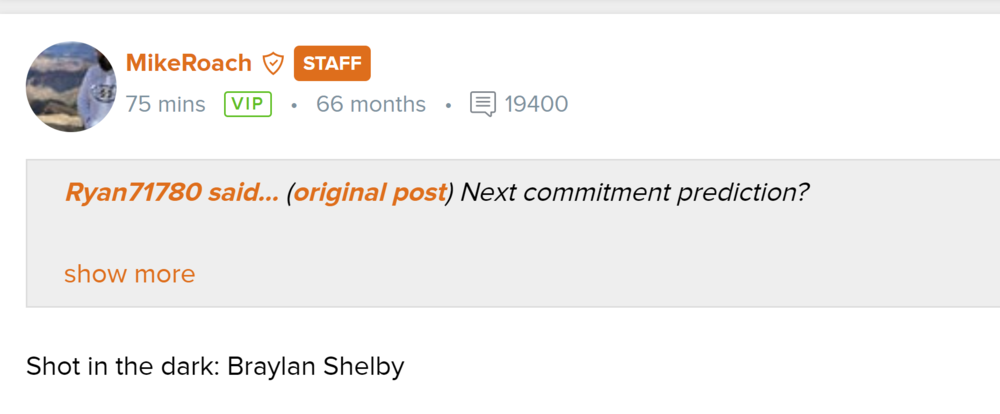Image resolution: width=1000 pixels, height=414 pixels.
Task: Click the gray divider bar above the post
Action: (500, 5)
